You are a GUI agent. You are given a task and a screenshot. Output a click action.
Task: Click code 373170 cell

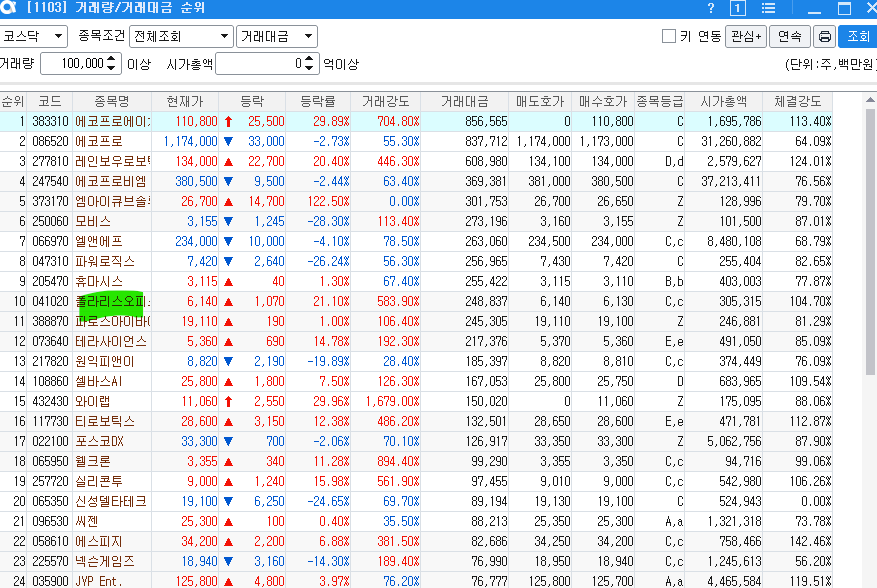tap(50, 201)
